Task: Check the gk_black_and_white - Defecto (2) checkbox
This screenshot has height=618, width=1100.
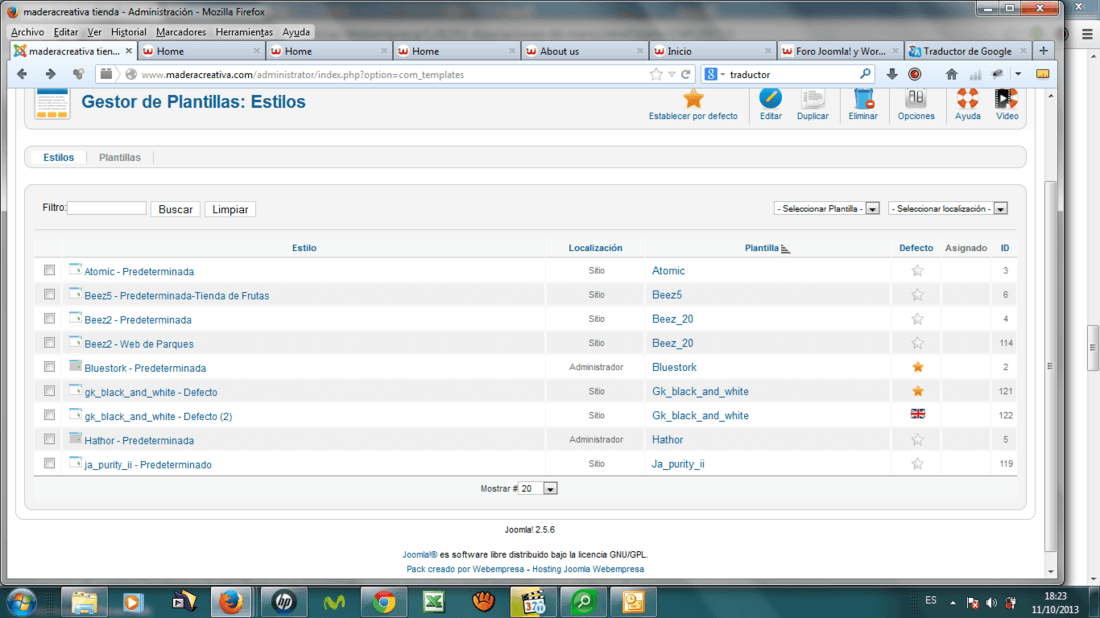Action: [49, 415]
